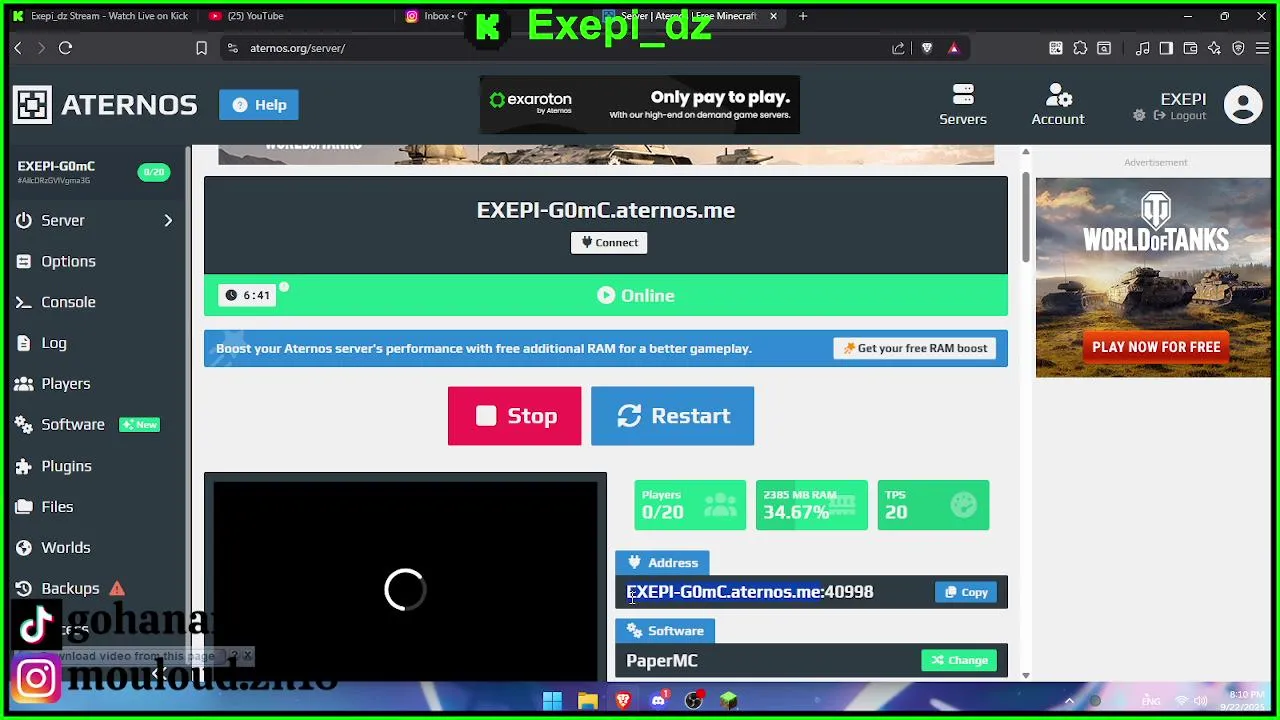This screenshot has height=720, width=1280.
Task: Click the account settings gear beside Logout
Action: point(1139,116)
